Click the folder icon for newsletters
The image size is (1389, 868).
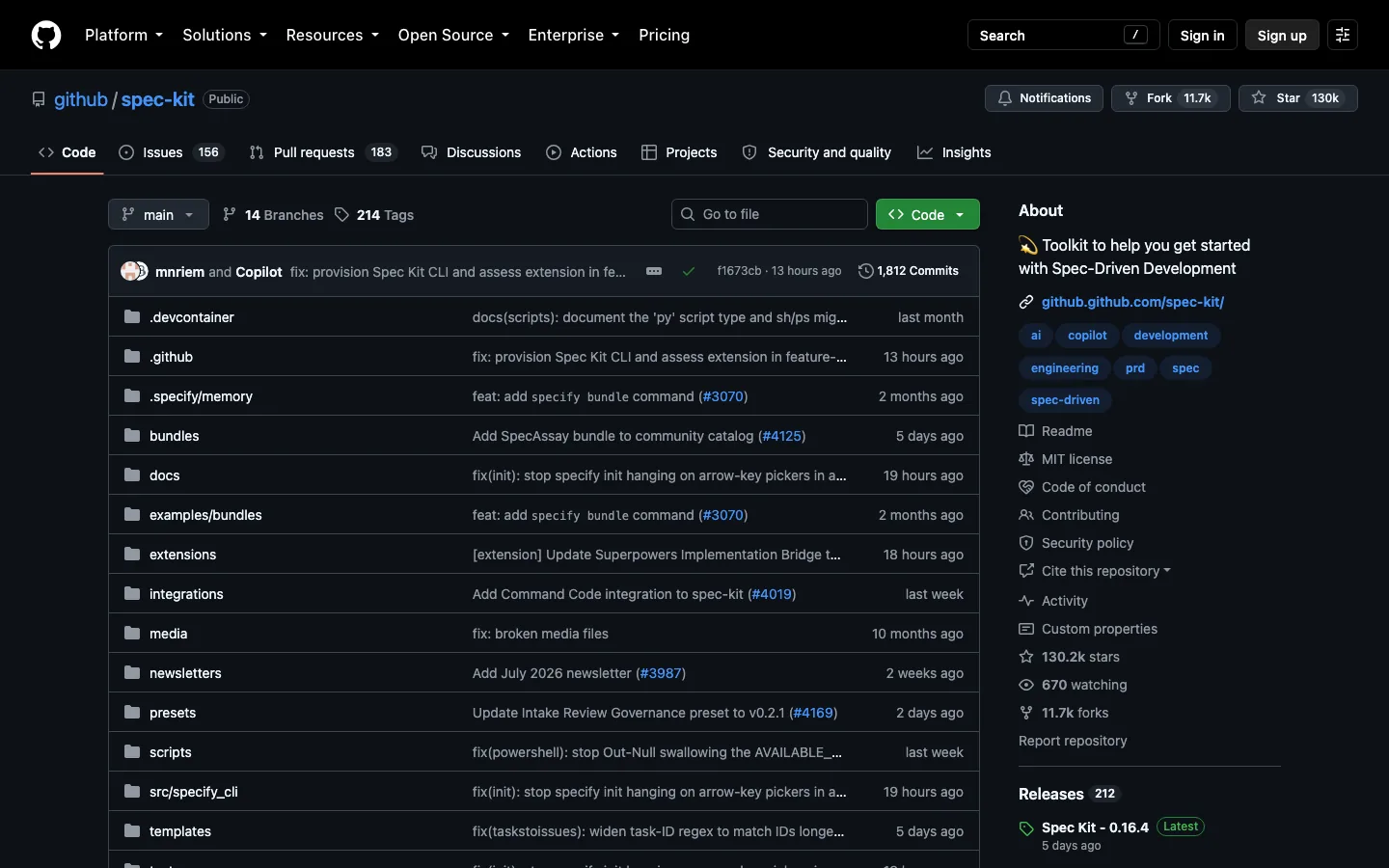[x=132, y=673]
